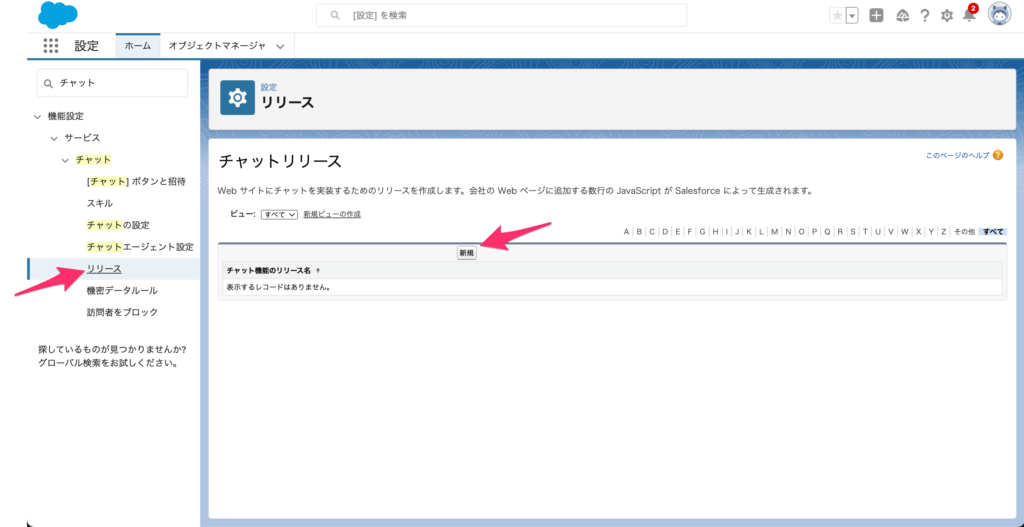Filter the list by letter W

tap(904, 232)
